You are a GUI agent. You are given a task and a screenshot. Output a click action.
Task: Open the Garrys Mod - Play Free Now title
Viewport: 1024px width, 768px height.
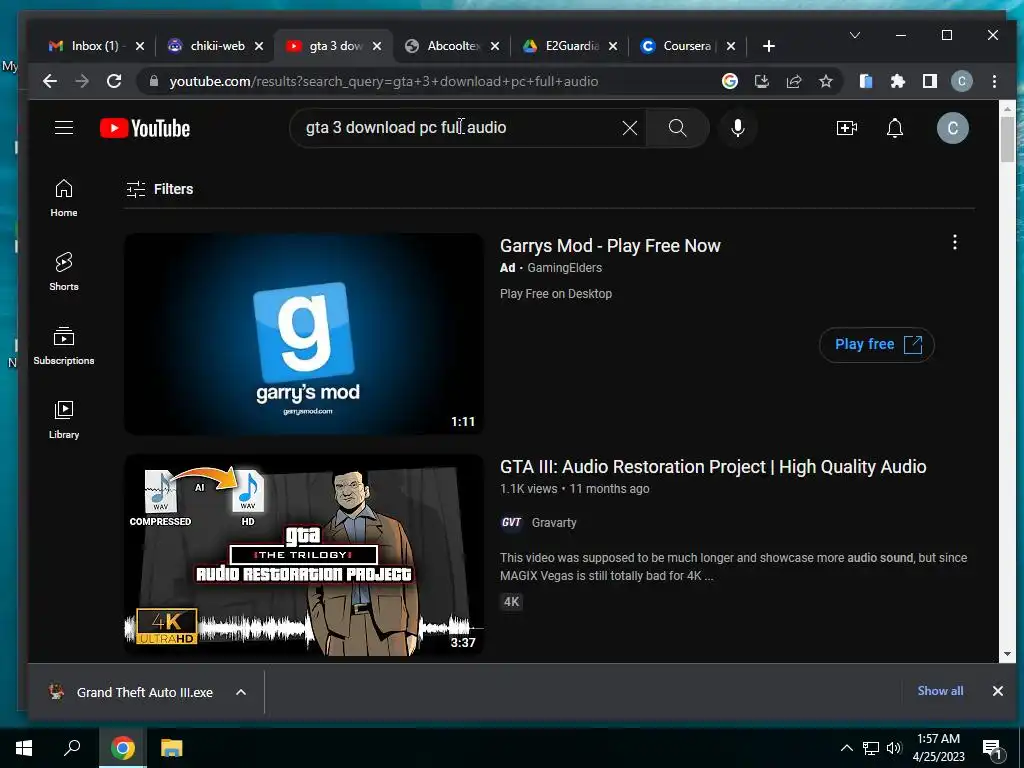click(x=610, y=246)
